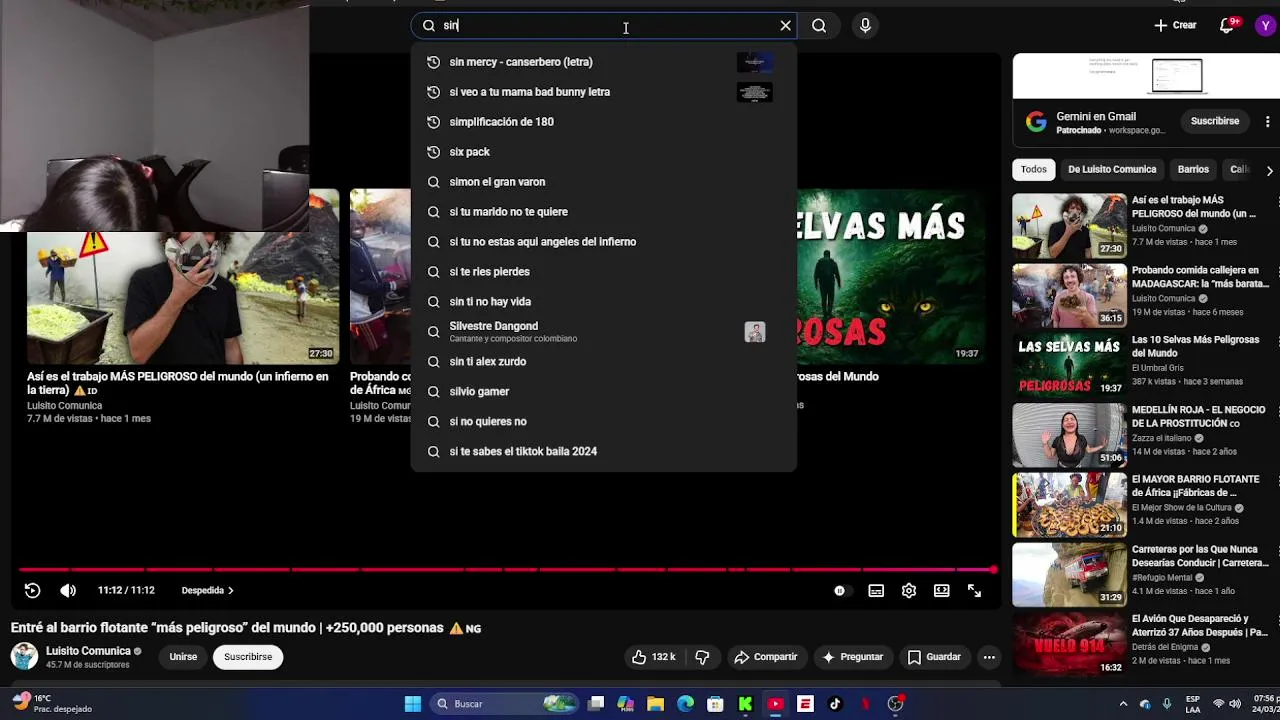Screen dimensions: 1280x720
Task: Start voice search with the microphone icon
Action: (865, 26)
